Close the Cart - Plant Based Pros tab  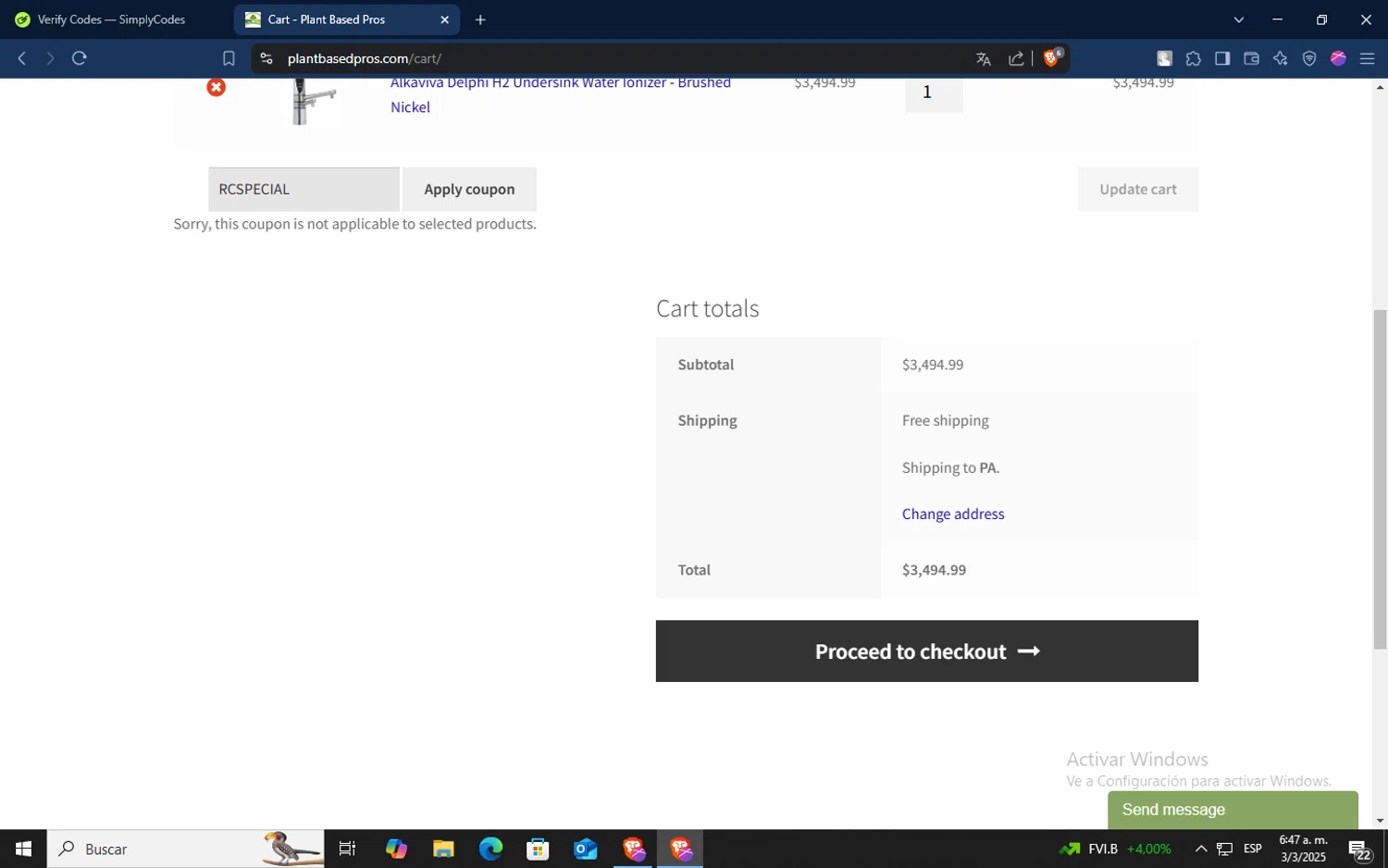[x=444, y=19]
